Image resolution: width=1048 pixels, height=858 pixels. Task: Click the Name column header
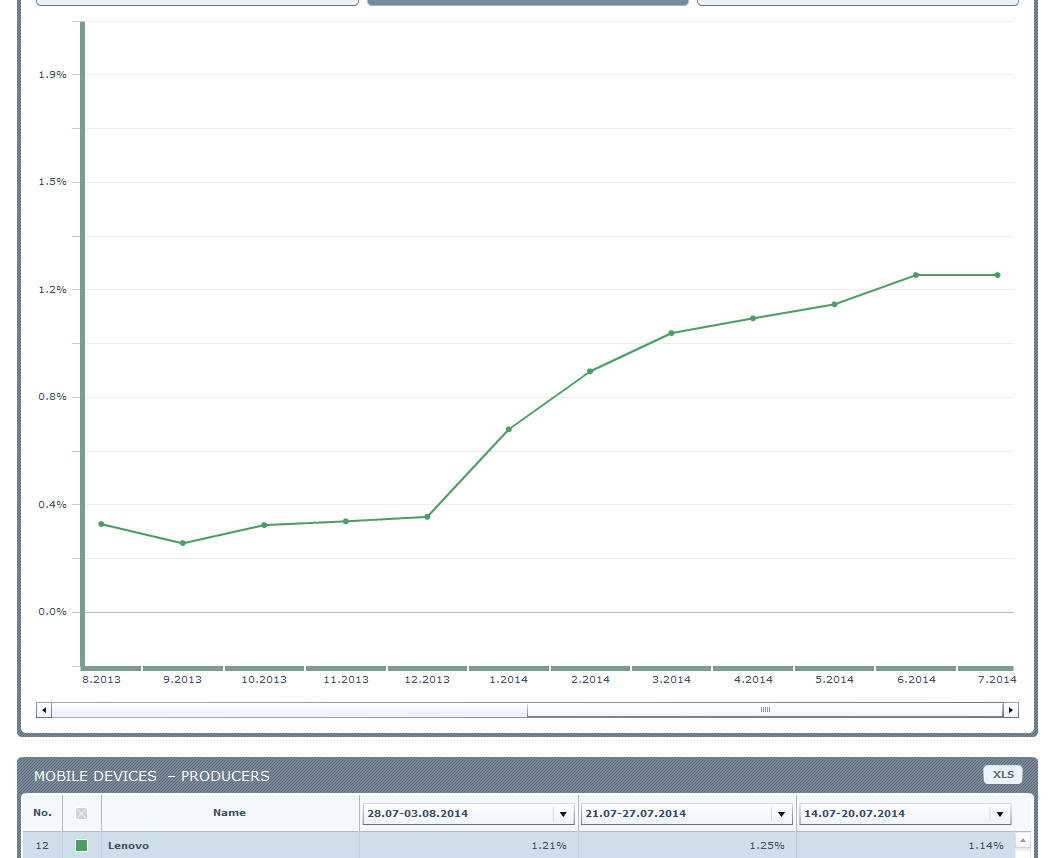229,813
